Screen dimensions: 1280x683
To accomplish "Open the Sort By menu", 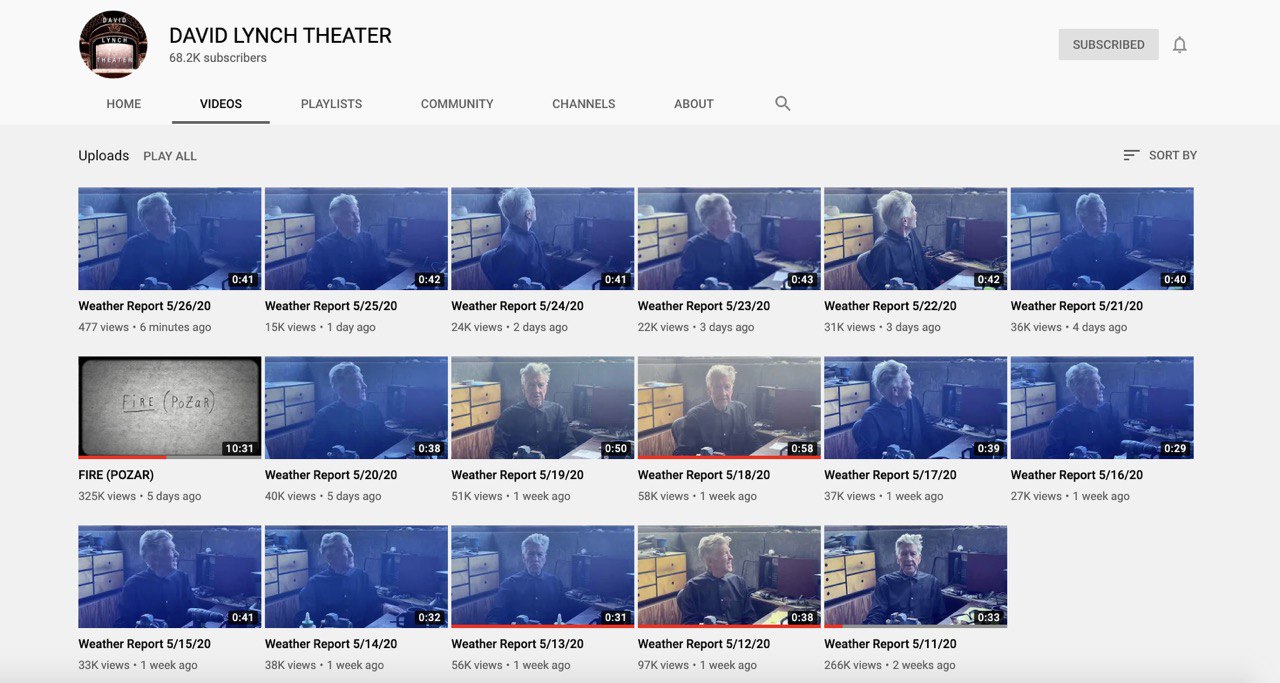I will [1160, 155].
